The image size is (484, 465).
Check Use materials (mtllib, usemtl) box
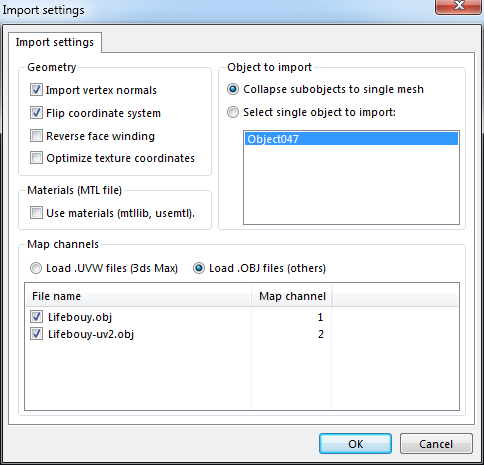pos(36,213)
